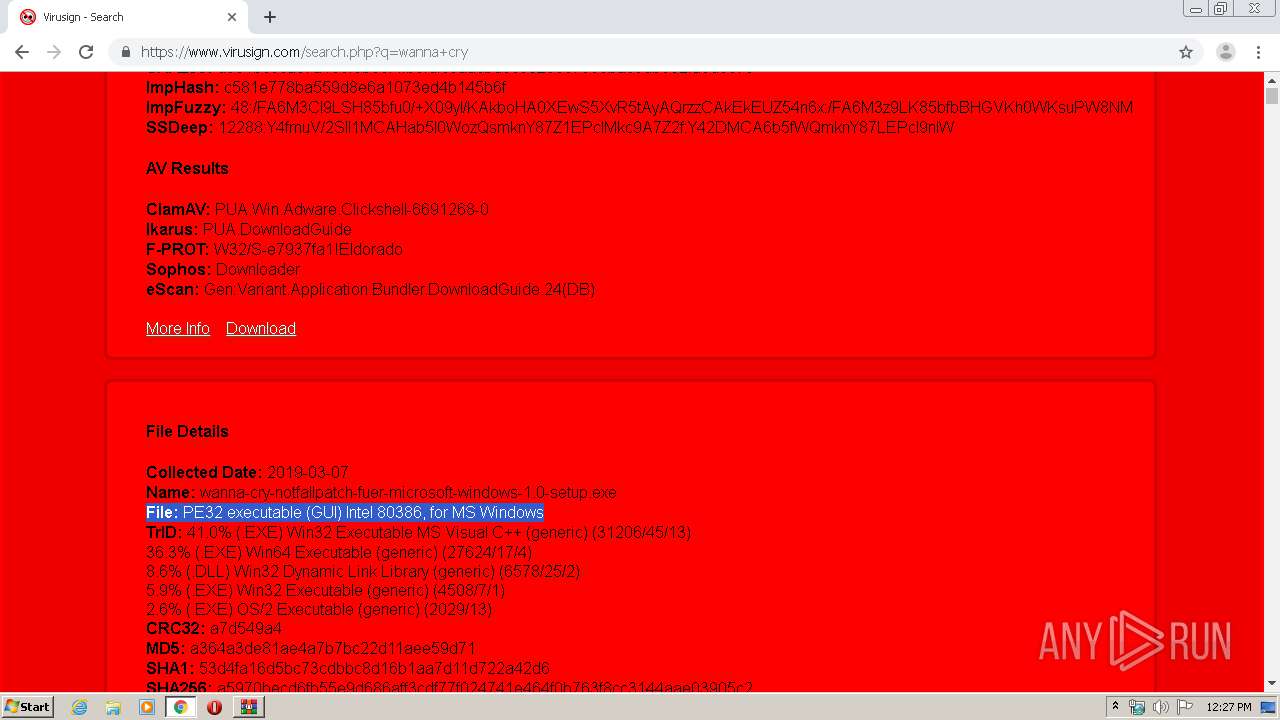Click the SHA1 hash value
Screen dimensions: 1280x720
[x=373, y=668]
